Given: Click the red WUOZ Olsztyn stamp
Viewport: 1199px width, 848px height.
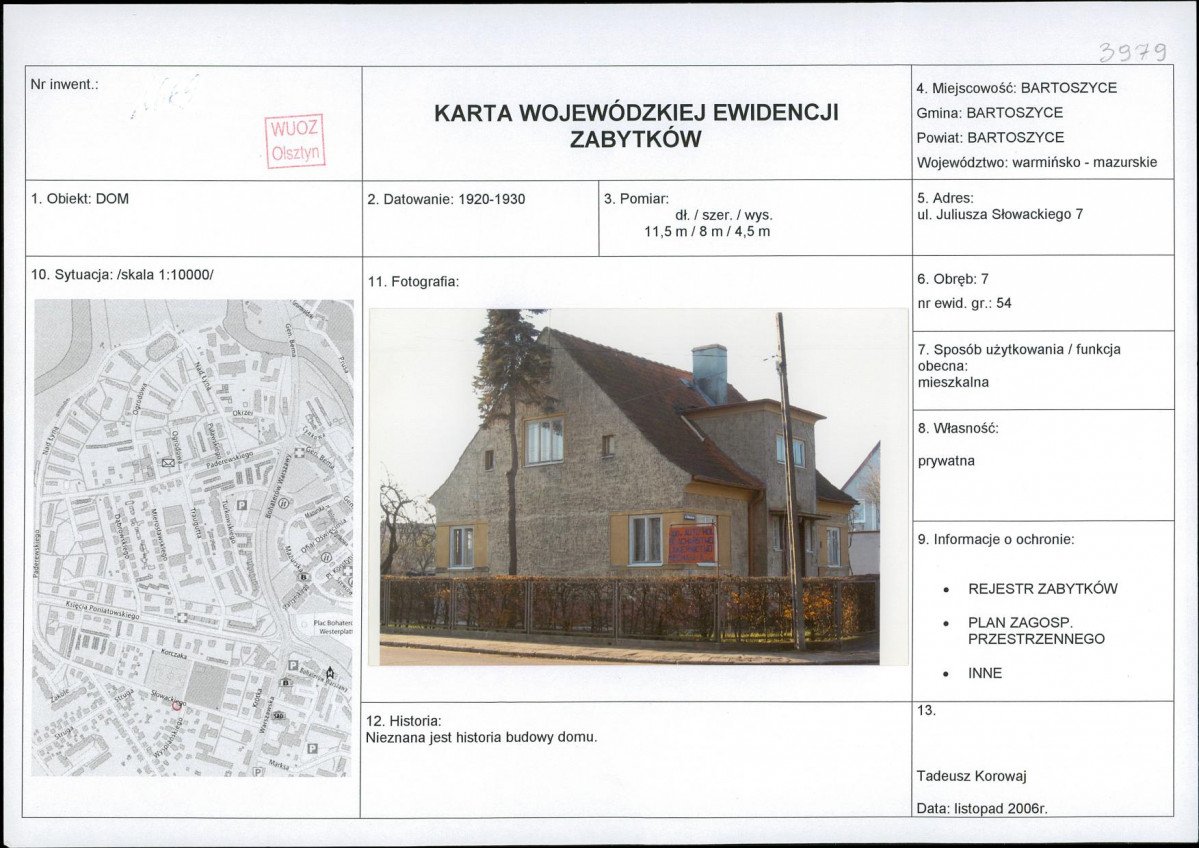Looking at the screenshot, I should (x=295, y=141).
